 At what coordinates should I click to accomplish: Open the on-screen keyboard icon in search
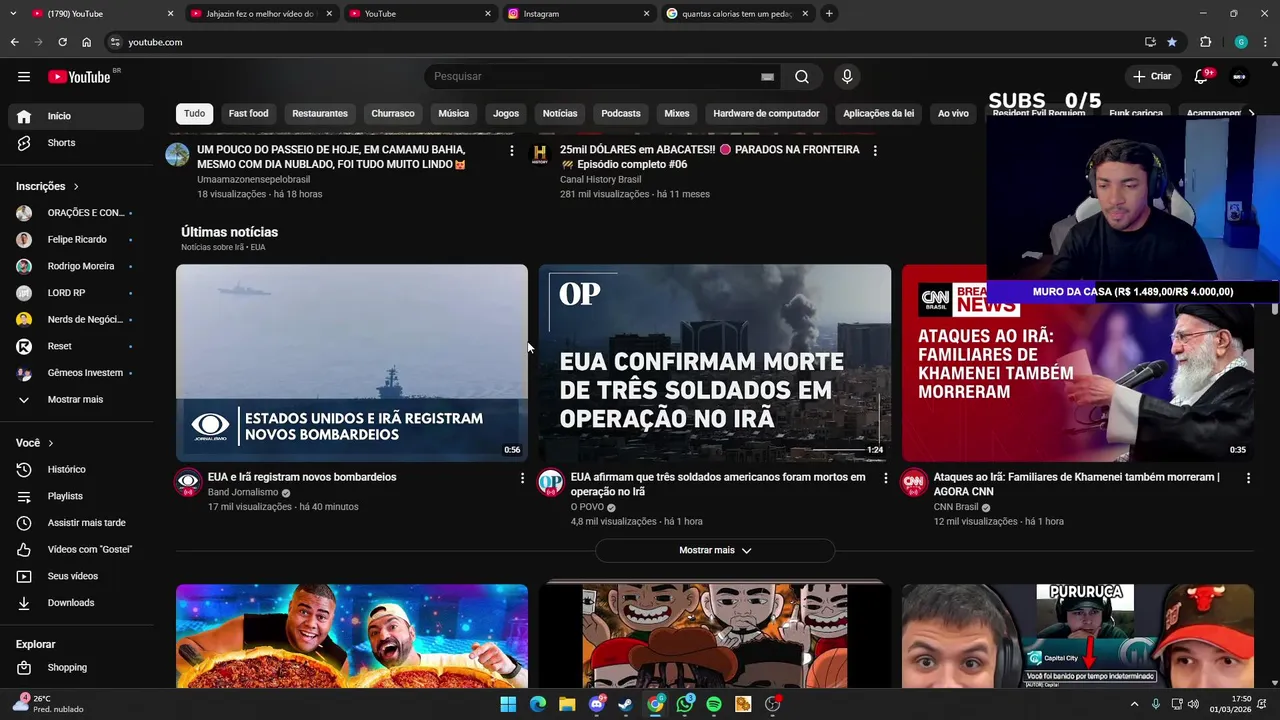tap(767, 77)
